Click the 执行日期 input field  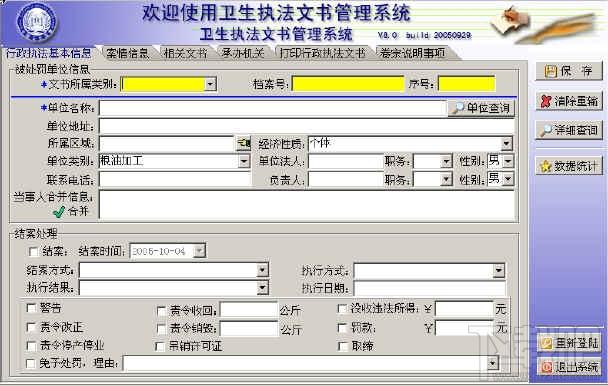click(430, 288)
